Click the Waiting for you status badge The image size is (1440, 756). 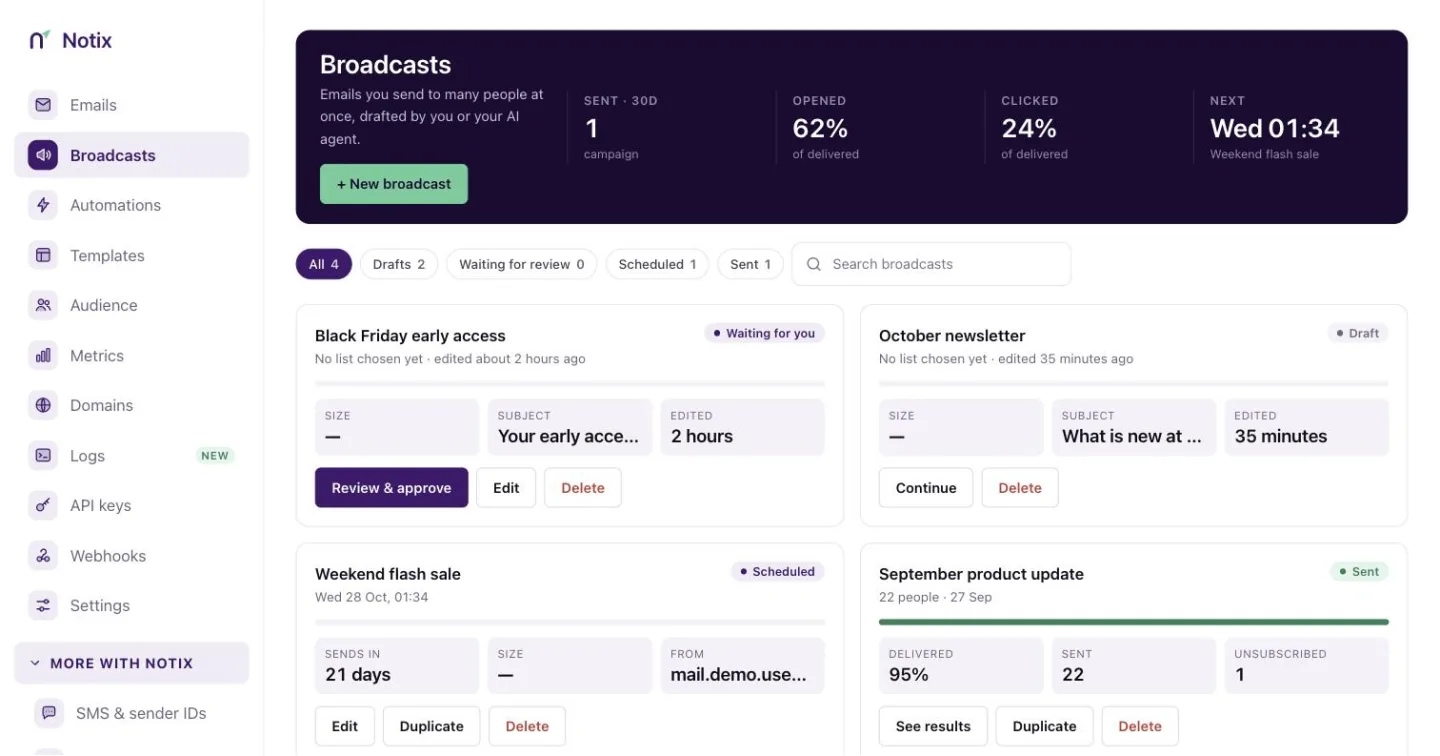click(x=764, y=334)
